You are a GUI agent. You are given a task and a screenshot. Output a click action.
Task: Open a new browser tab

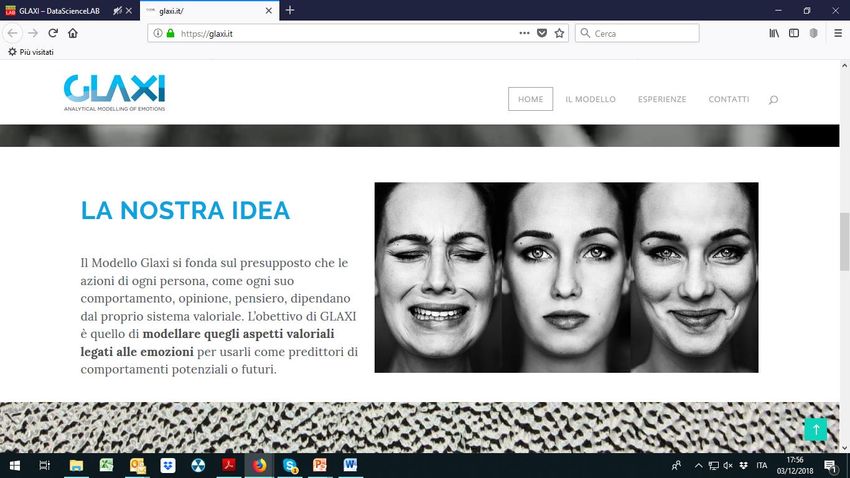coord(290,10)
